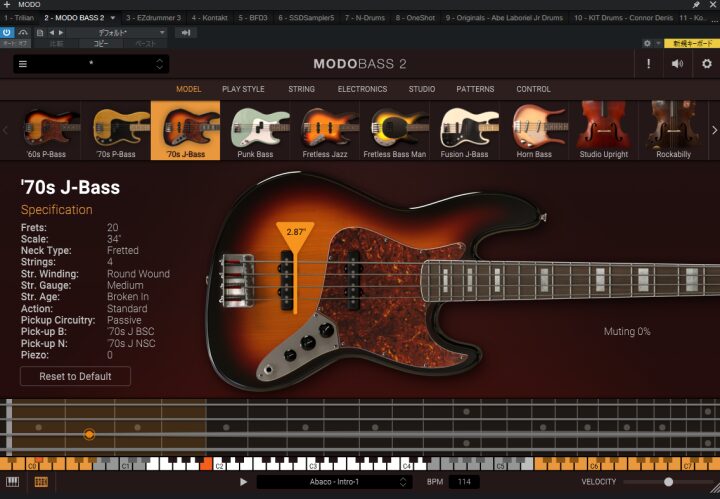Click the VELOCITY slider handle
Viewport: 720px width, 499px height.
[x=669, y=482]
